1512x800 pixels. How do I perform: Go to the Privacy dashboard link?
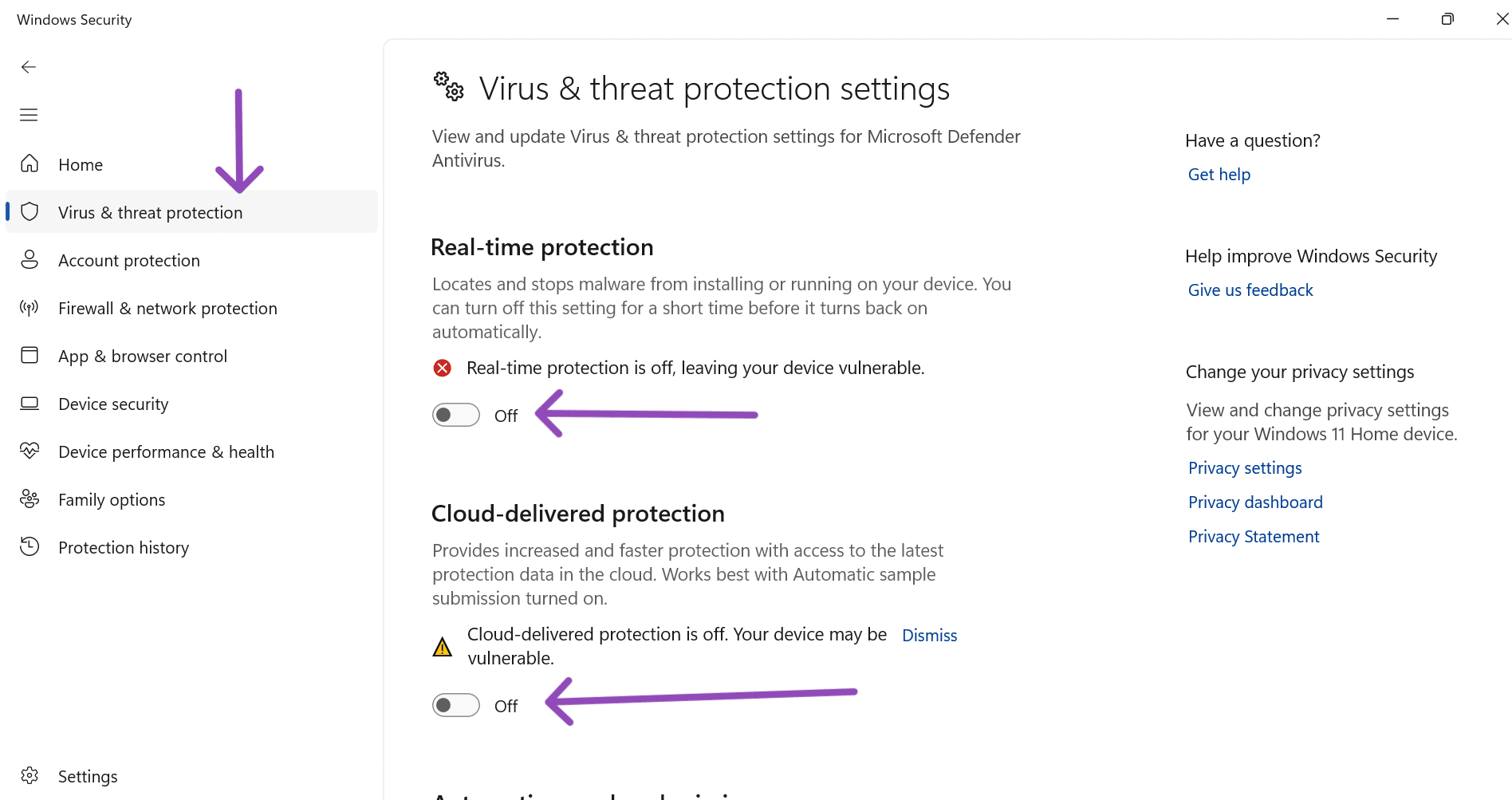(x=1254, y=502)
